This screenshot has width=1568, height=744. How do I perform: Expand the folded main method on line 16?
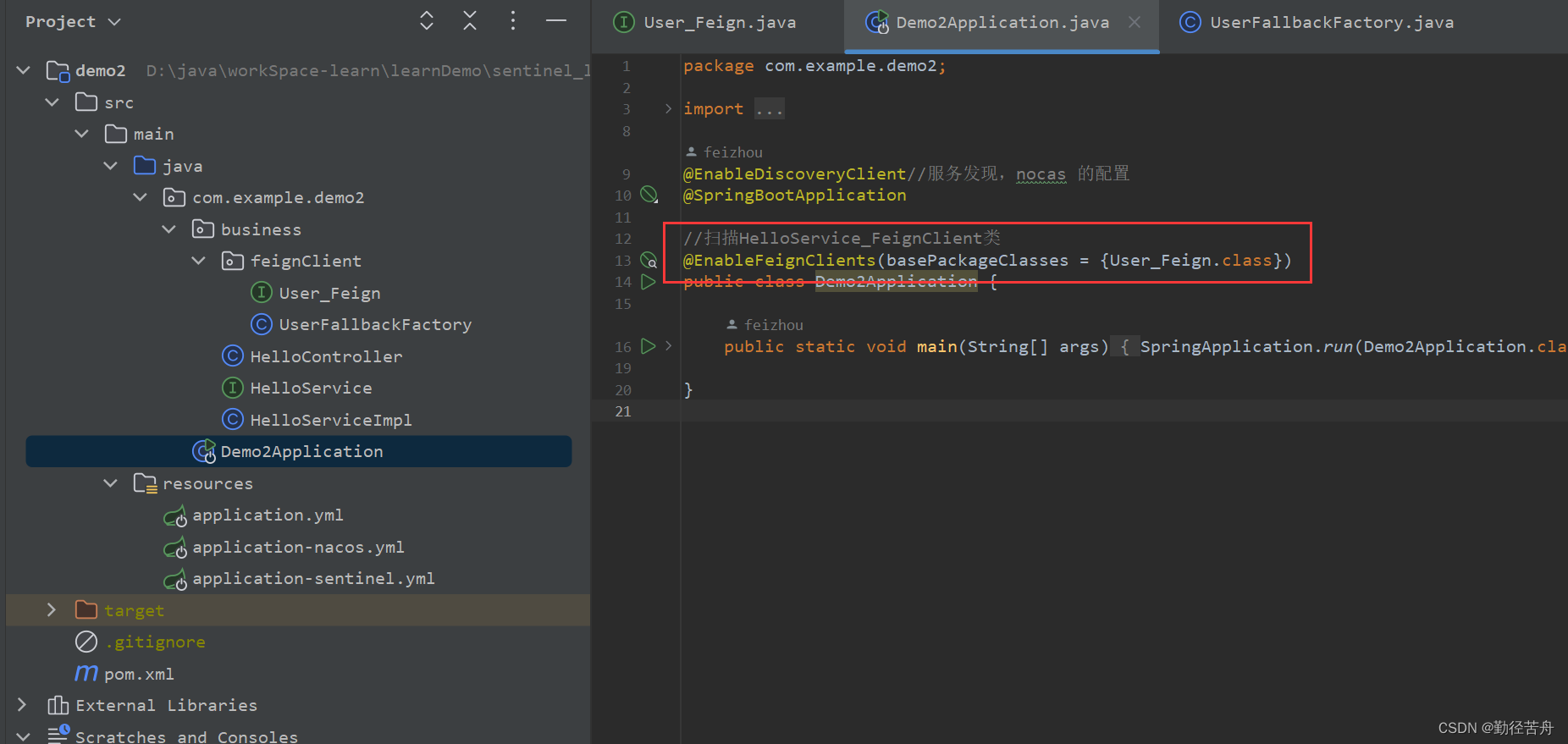click(668, 346)
